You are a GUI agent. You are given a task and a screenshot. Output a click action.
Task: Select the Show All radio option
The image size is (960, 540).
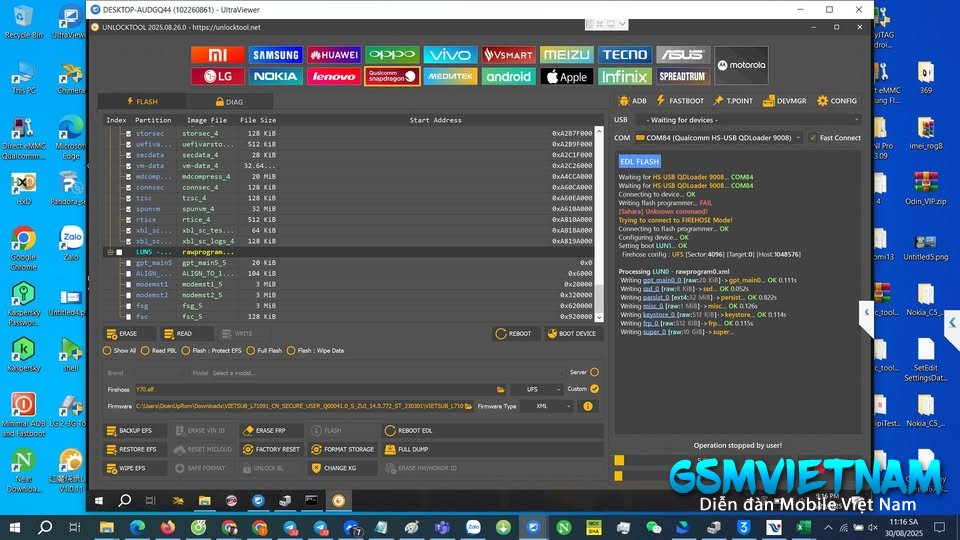(x=107, y=351)
